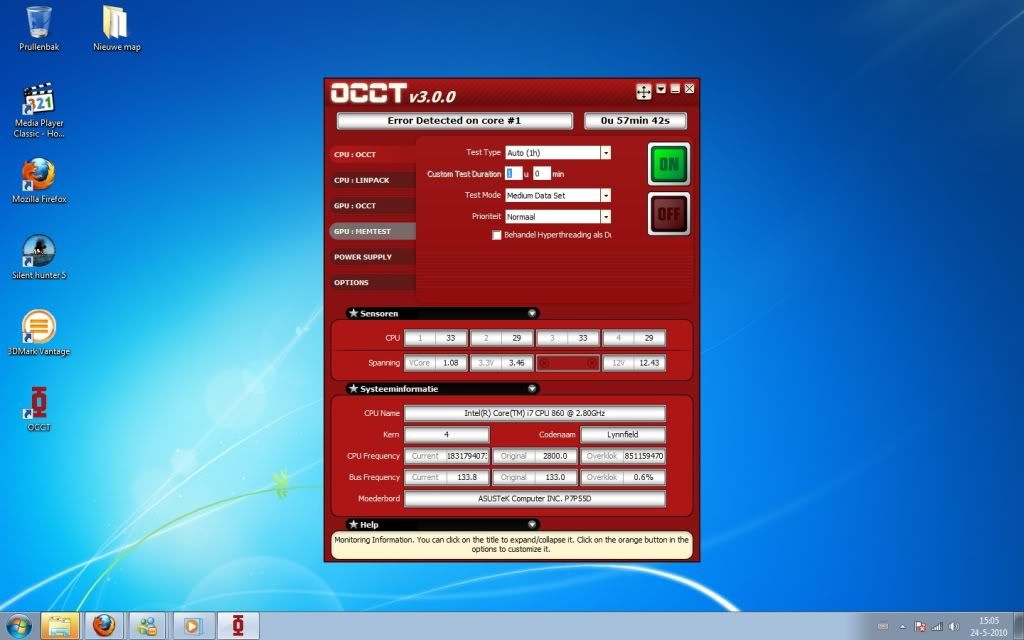
Task: Open the 3DMark Vantage desktop icon
Action: click(x=39, y=328)
